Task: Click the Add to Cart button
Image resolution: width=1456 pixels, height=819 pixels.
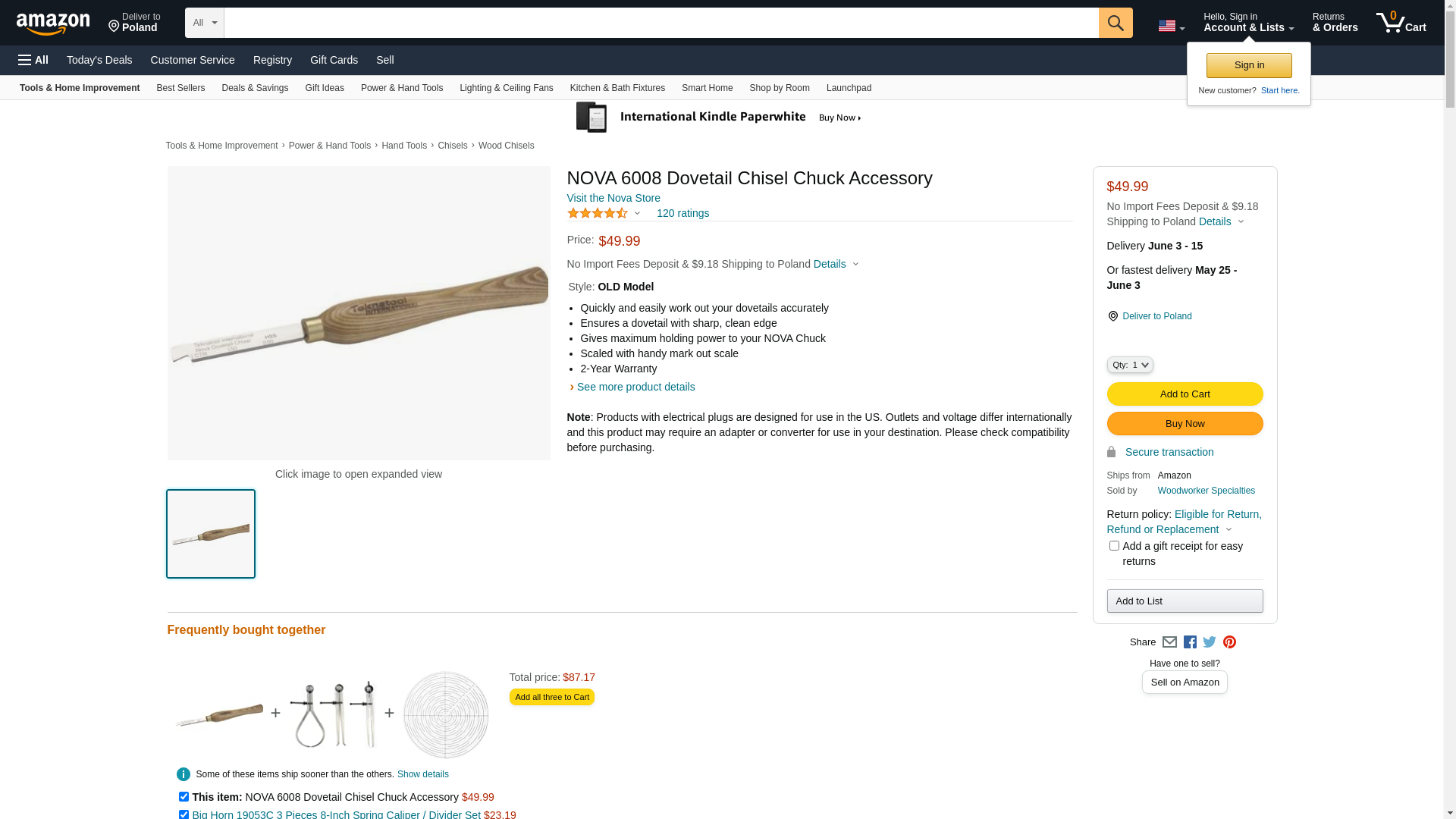Action: 1185,394
